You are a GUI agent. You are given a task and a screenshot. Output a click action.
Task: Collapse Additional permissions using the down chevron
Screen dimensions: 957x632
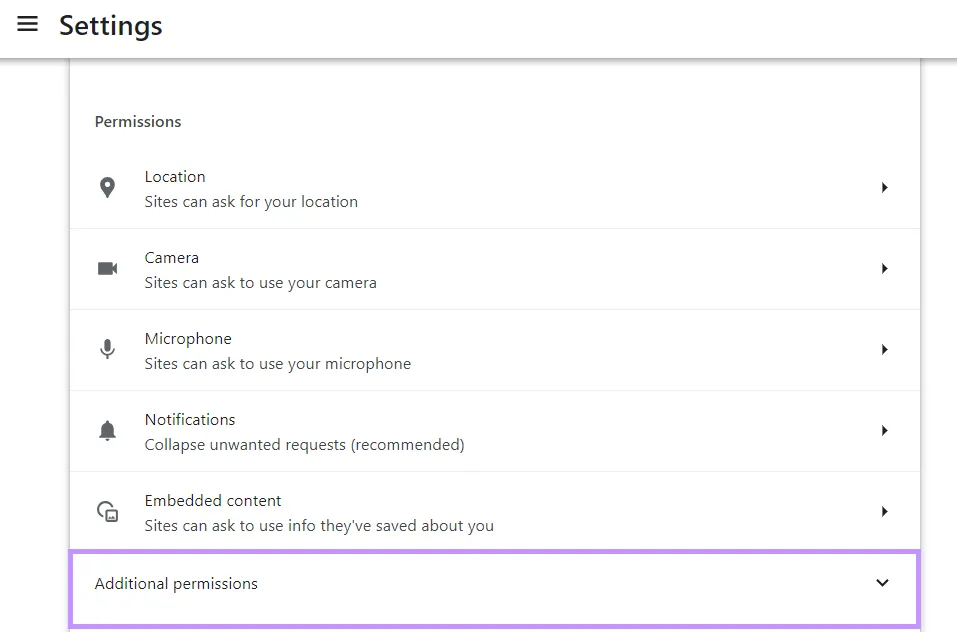[x=882, y=583]
